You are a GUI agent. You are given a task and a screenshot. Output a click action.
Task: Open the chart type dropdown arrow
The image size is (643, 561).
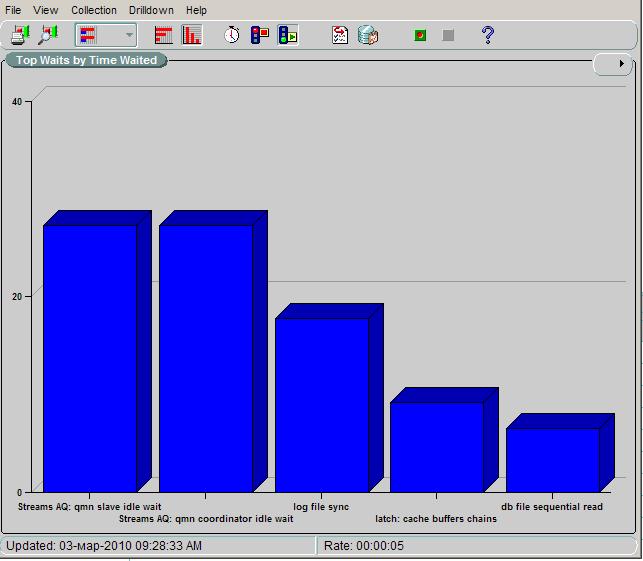(x=129, y=36)
